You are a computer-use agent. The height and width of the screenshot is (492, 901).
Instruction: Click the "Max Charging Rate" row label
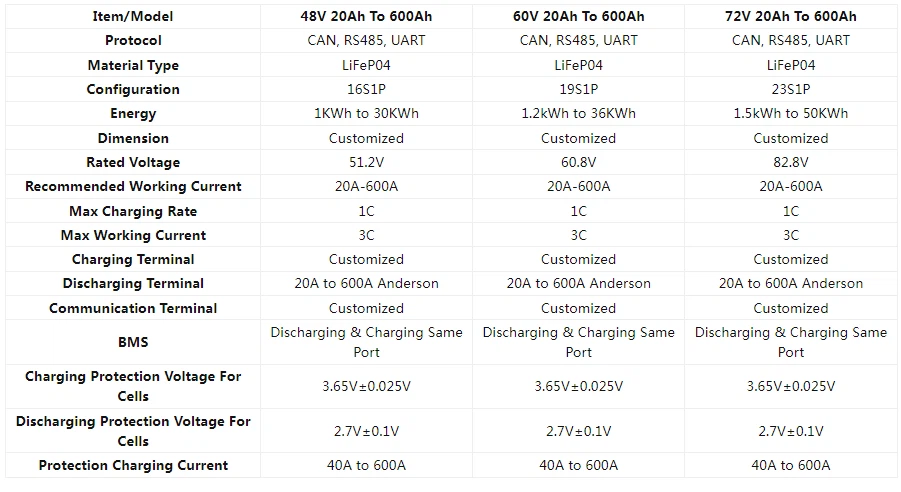pyautogui.click(x=133, y=211)
